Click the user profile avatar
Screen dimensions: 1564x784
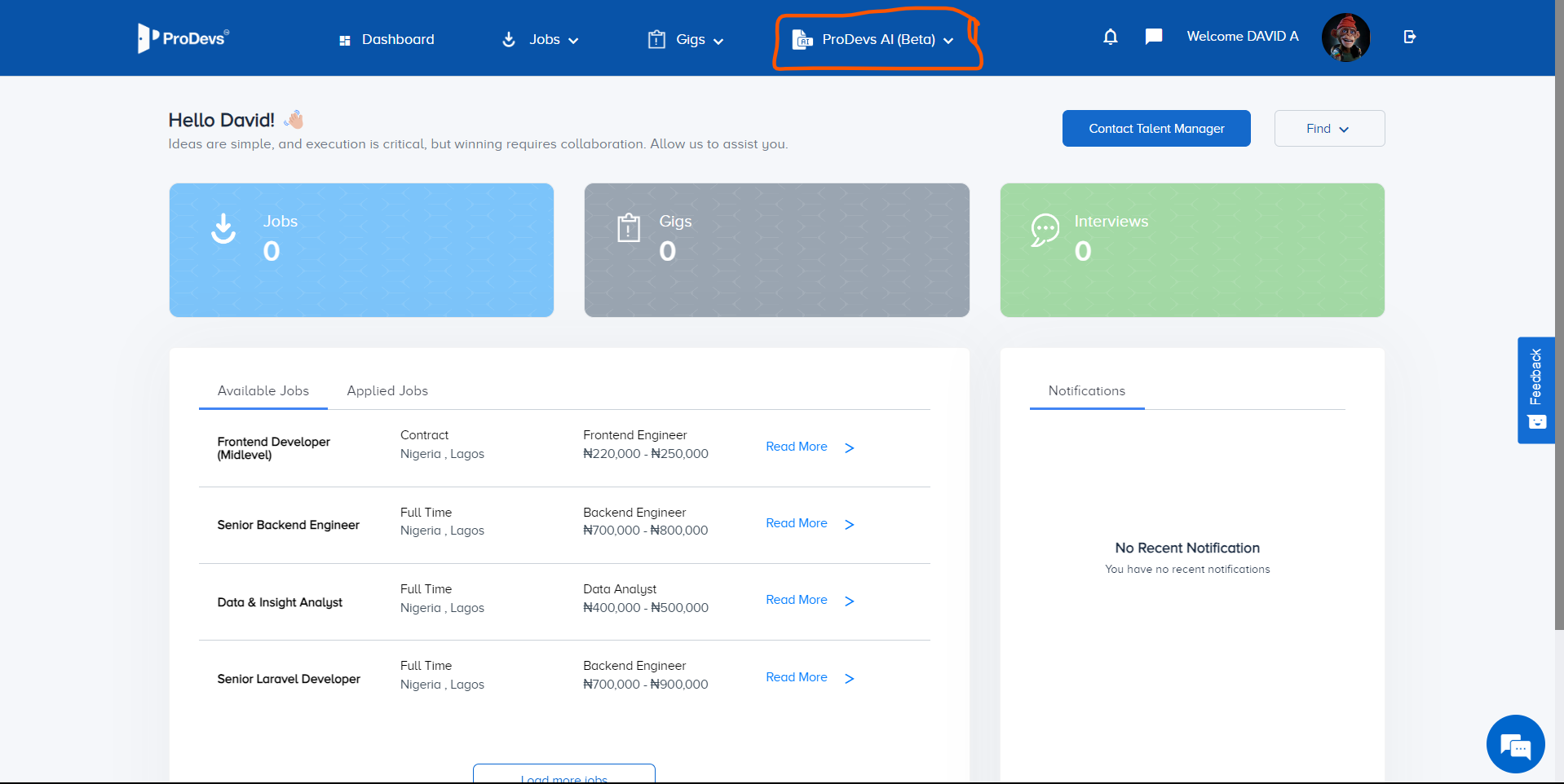point(1345,37)
